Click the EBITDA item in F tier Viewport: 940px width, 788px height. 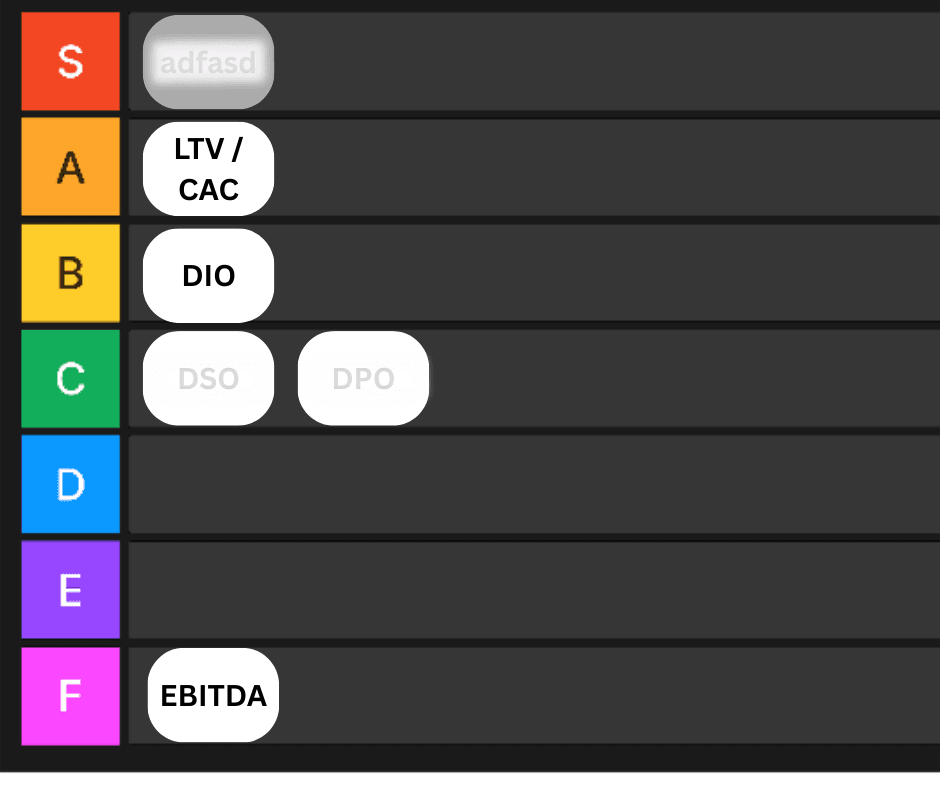pos(213,696)
